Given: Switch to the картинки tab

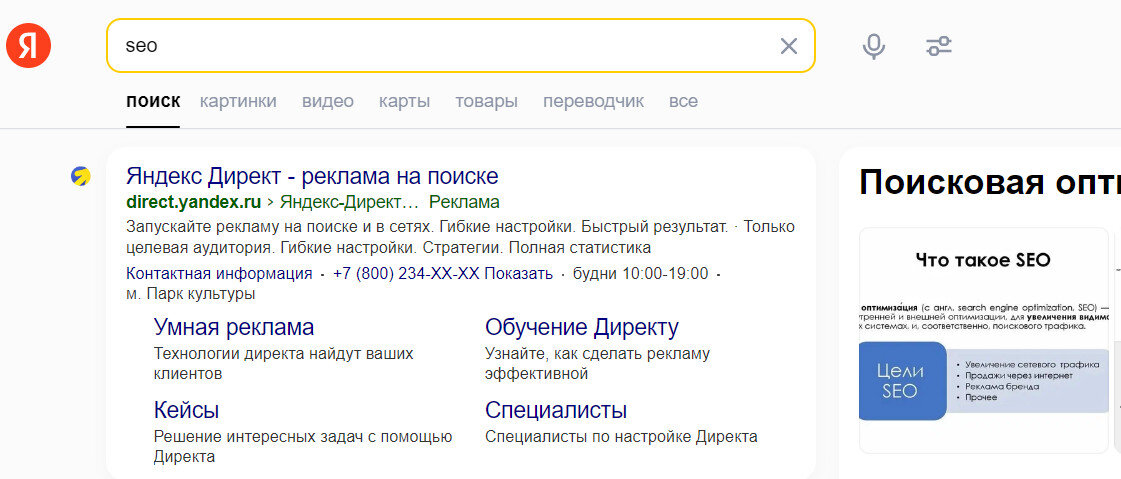Looking at the screenshot, I should tap(238, 102).
